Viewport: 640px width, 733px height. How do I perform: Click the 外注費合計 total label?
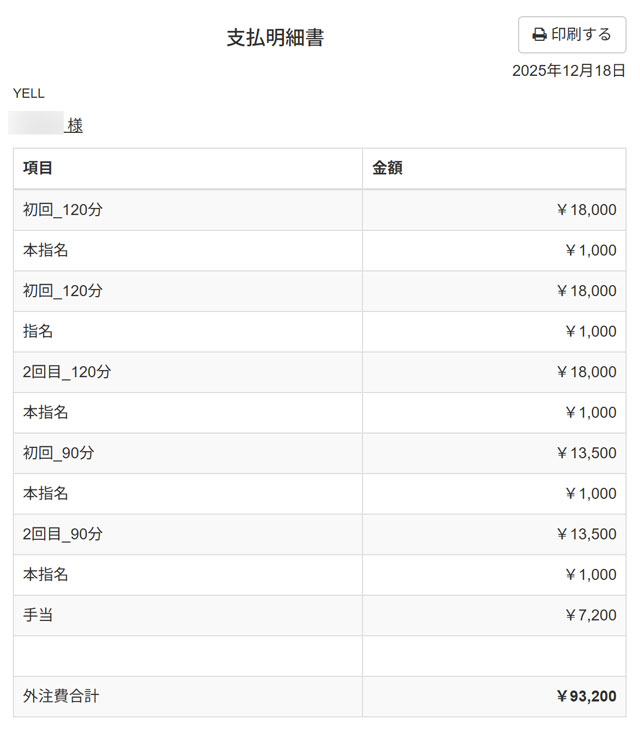click(x=61, y=696)
